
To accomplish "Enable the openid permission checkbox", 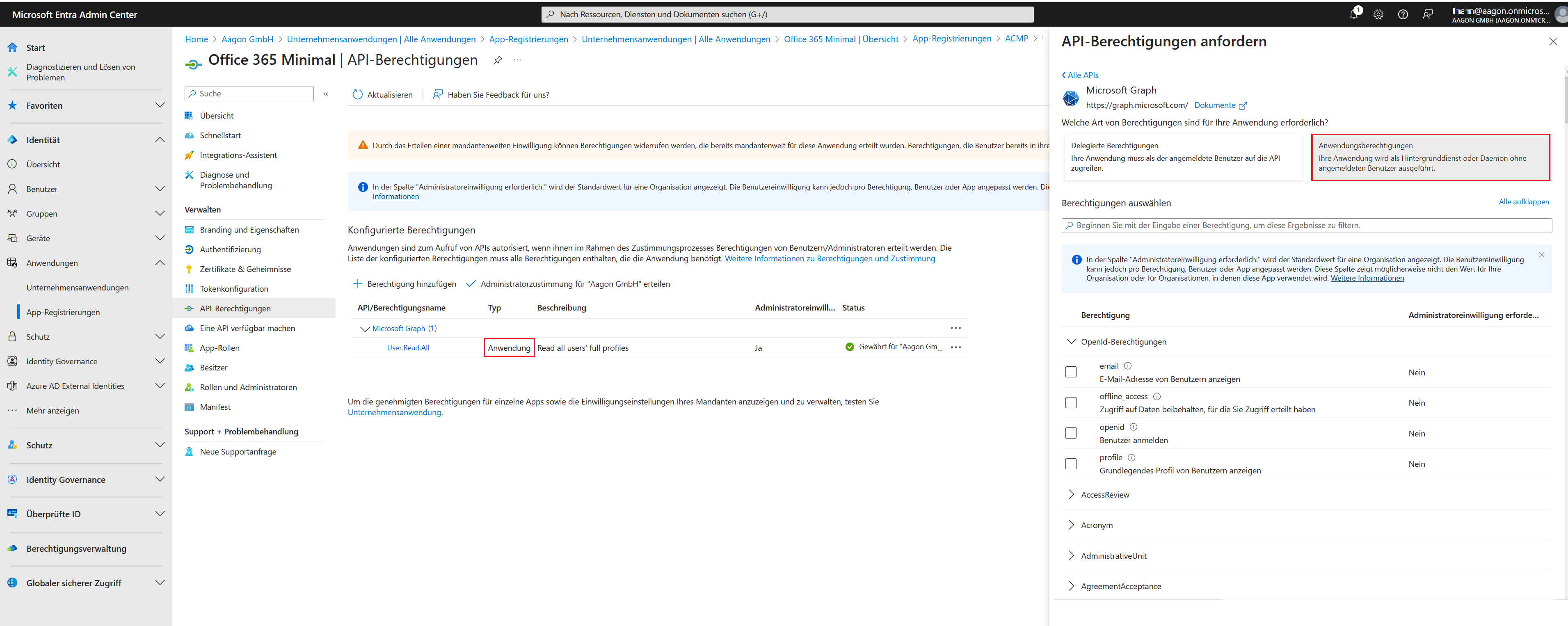I will pyautogui.click(x=1071, y=433).
